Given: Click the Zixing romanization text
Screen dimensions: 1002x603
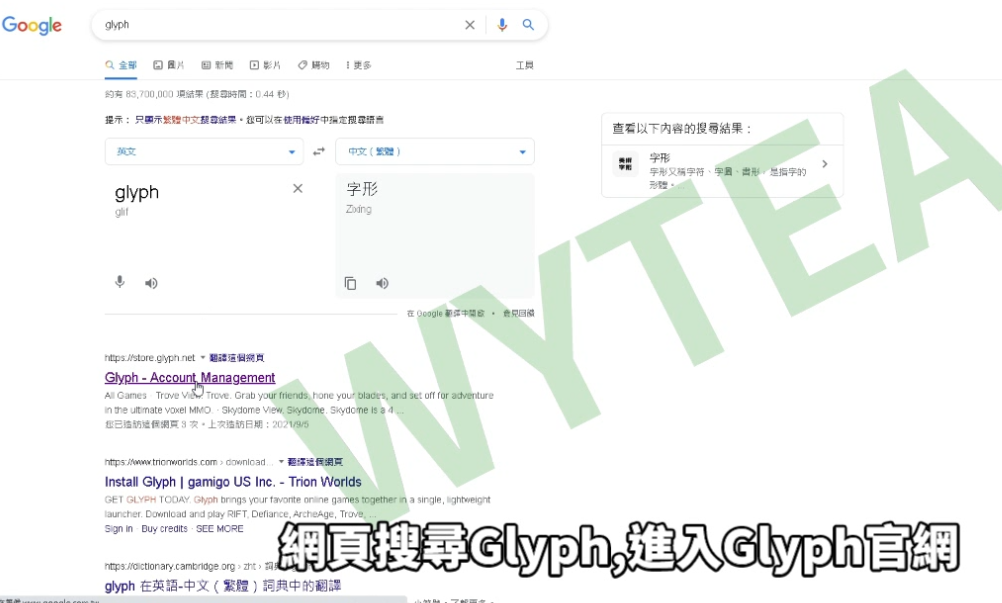Looking at the screenshot, I should click(358, 210).
